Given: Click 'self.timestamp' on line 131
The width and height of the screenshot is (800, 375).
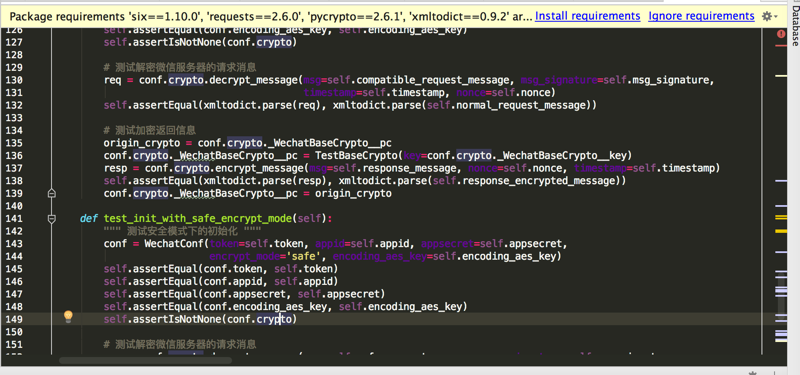Looking at the screenshot, I should (x=405, y=92).
